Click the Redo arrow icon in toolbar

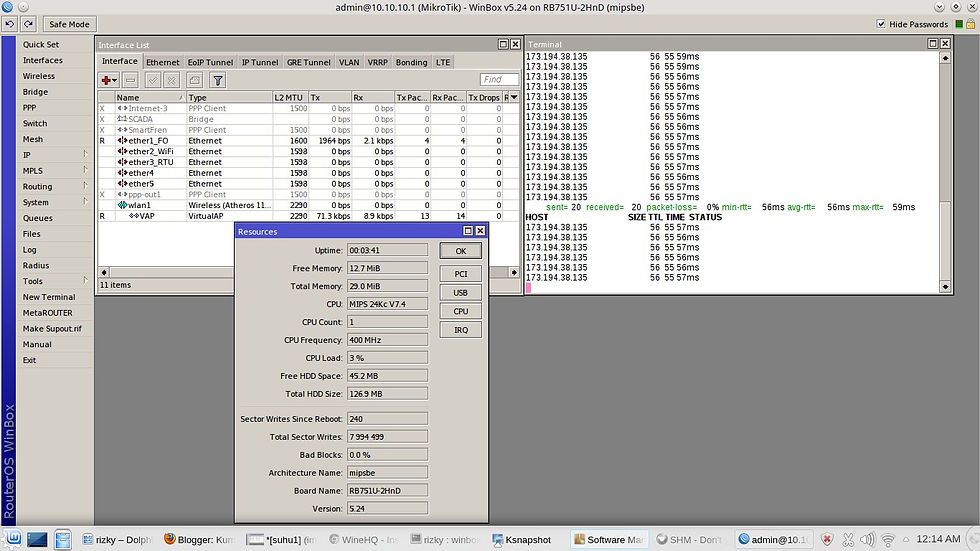coord(28,24)
